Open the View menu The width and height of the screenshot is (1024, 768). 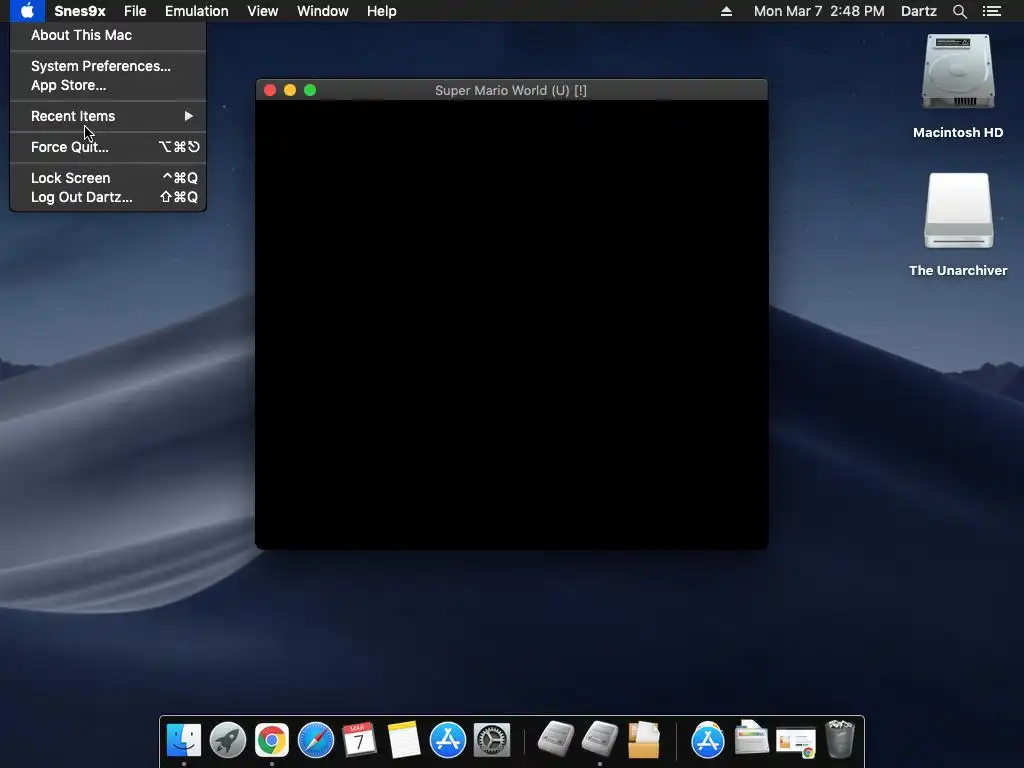click(x=263, y=11)
